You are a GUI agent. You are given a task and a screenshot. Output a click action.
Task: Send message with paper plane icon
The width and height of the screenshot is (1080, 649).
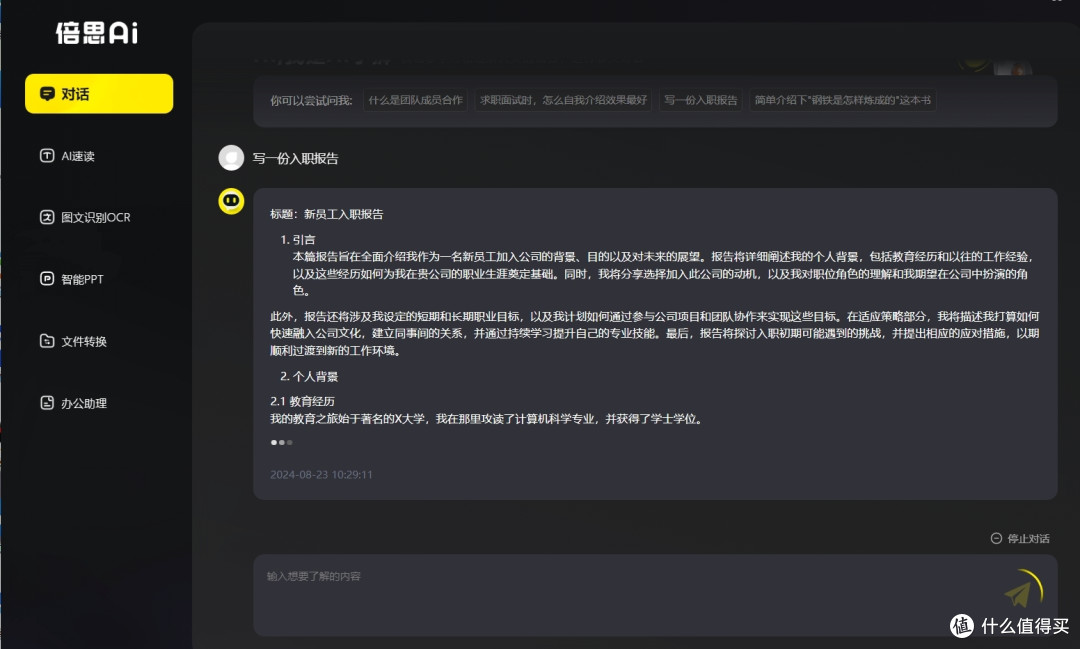coord(1019,593)
